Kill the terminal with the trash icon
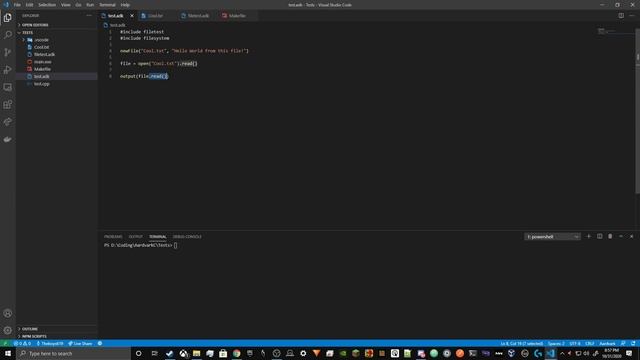 pyautogui.click(x=610, y=236)
